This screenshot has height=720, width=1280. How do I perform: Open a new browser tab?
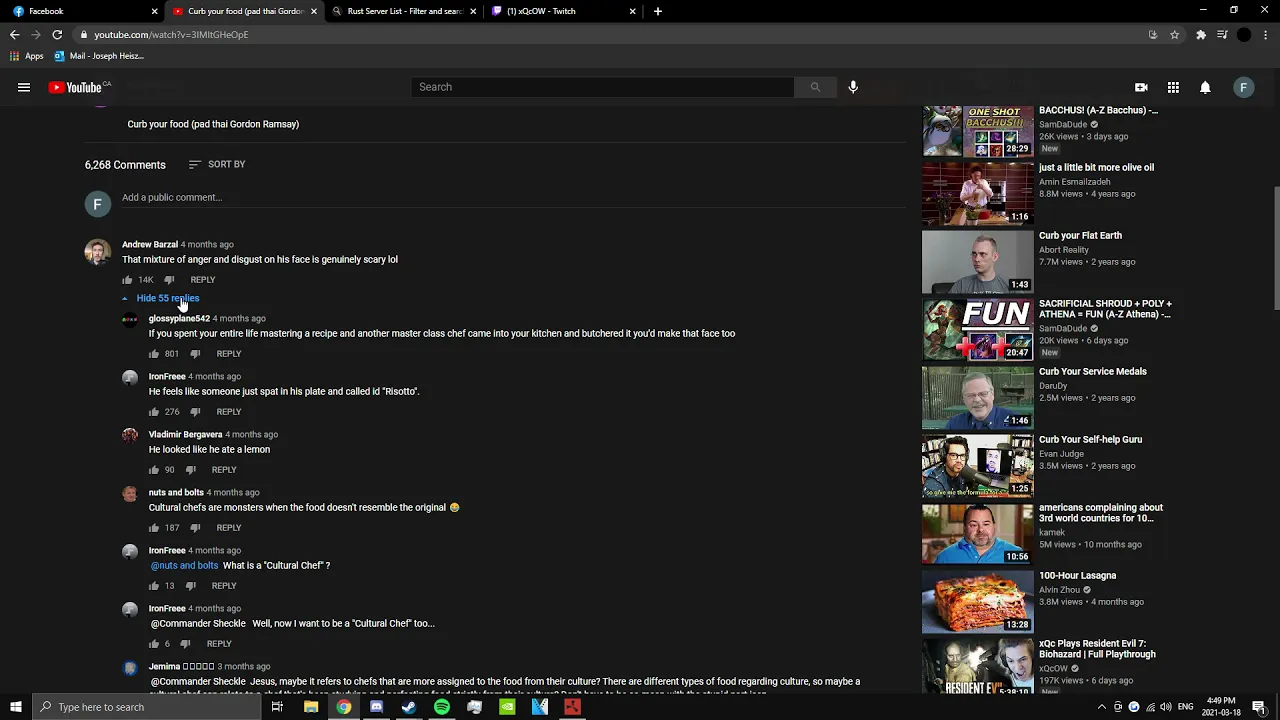657,11
